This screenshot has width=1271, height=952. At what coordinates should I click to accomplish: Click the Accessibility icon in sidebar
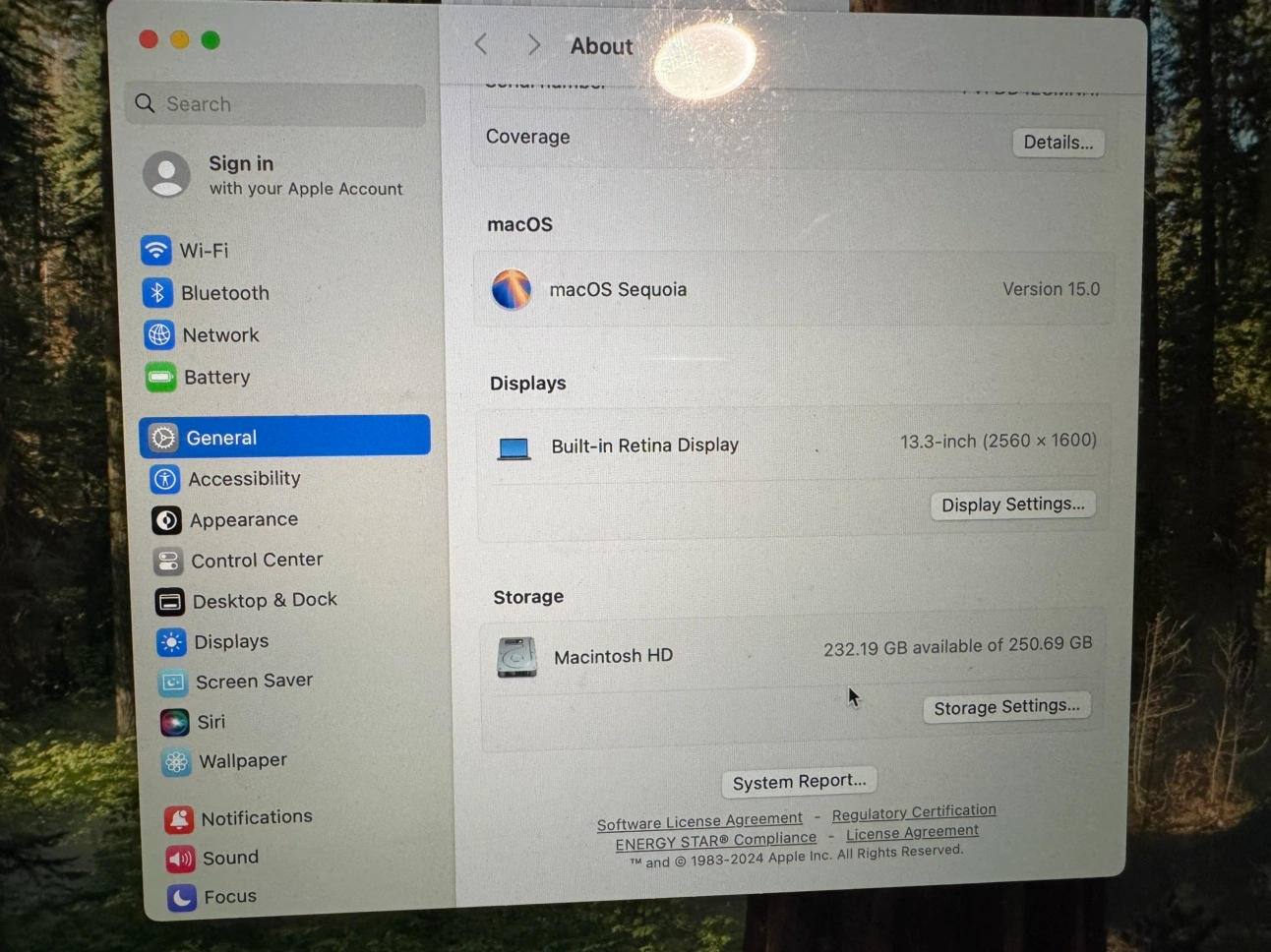click(164, 479)
